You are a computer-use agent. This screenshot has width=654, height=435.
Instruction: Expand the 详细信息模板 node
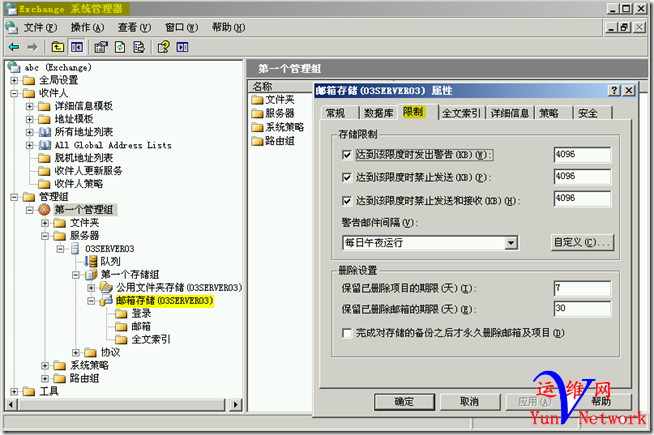(x=30, y=106)
